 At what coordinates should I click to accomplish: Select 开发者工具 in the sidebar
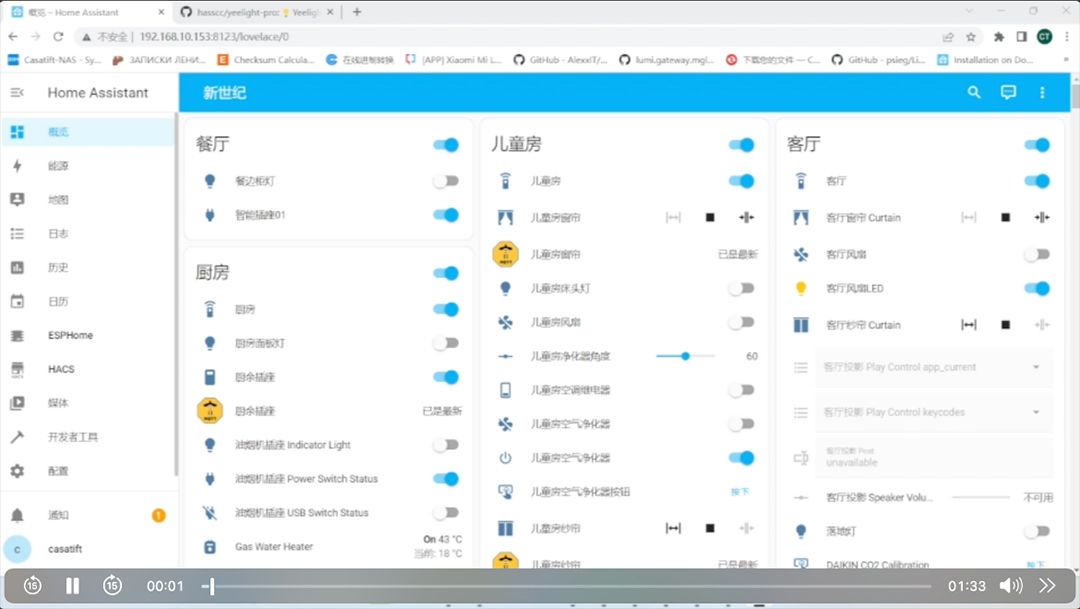coord(72,437)
